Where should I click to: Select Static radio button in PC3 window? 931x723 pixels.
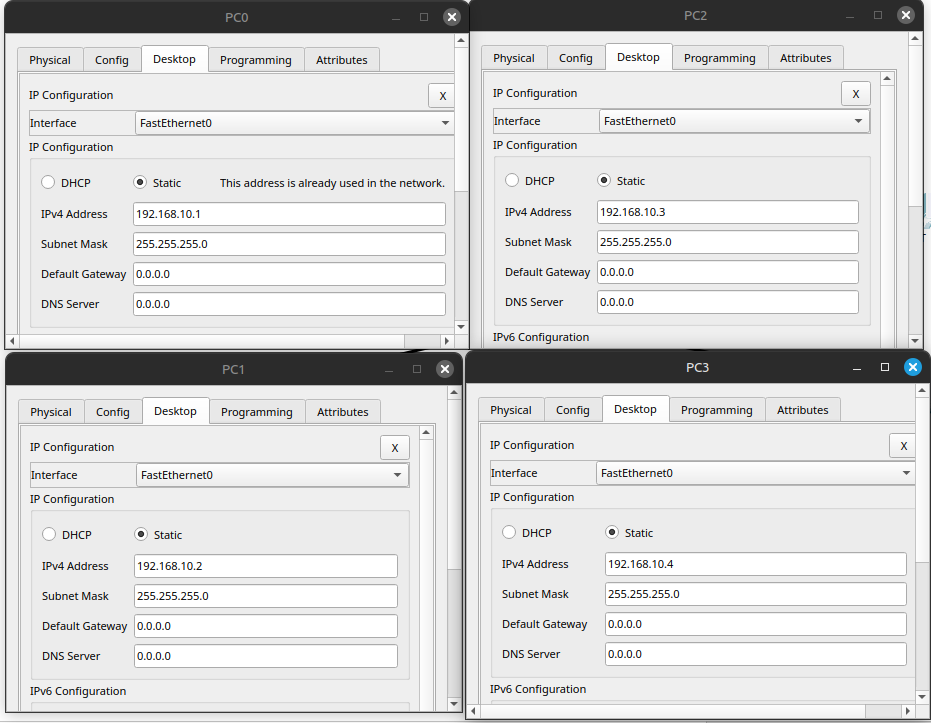(612, 532)
